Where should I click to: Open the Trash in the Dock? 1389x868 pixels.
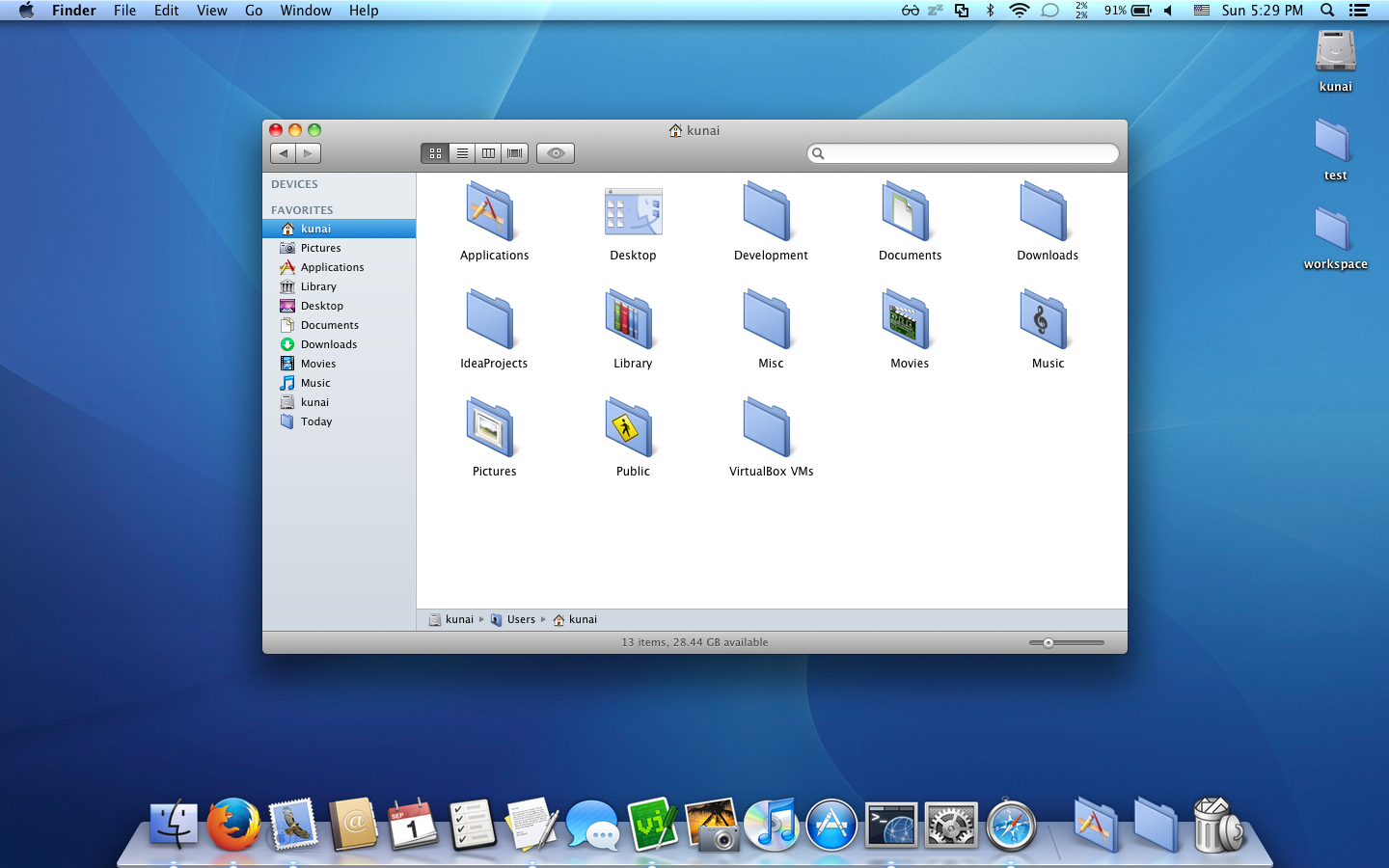[x=1217, y=826]
